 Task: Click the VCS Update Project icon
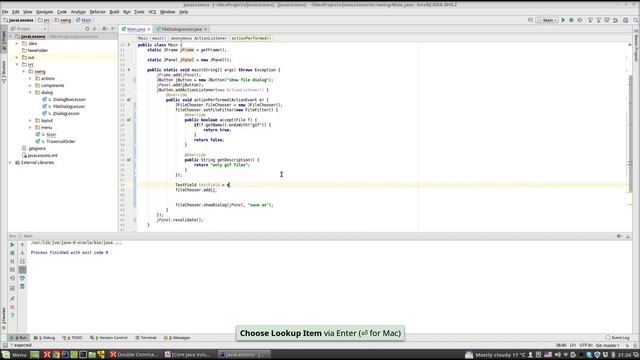click(x=590, y=20)
